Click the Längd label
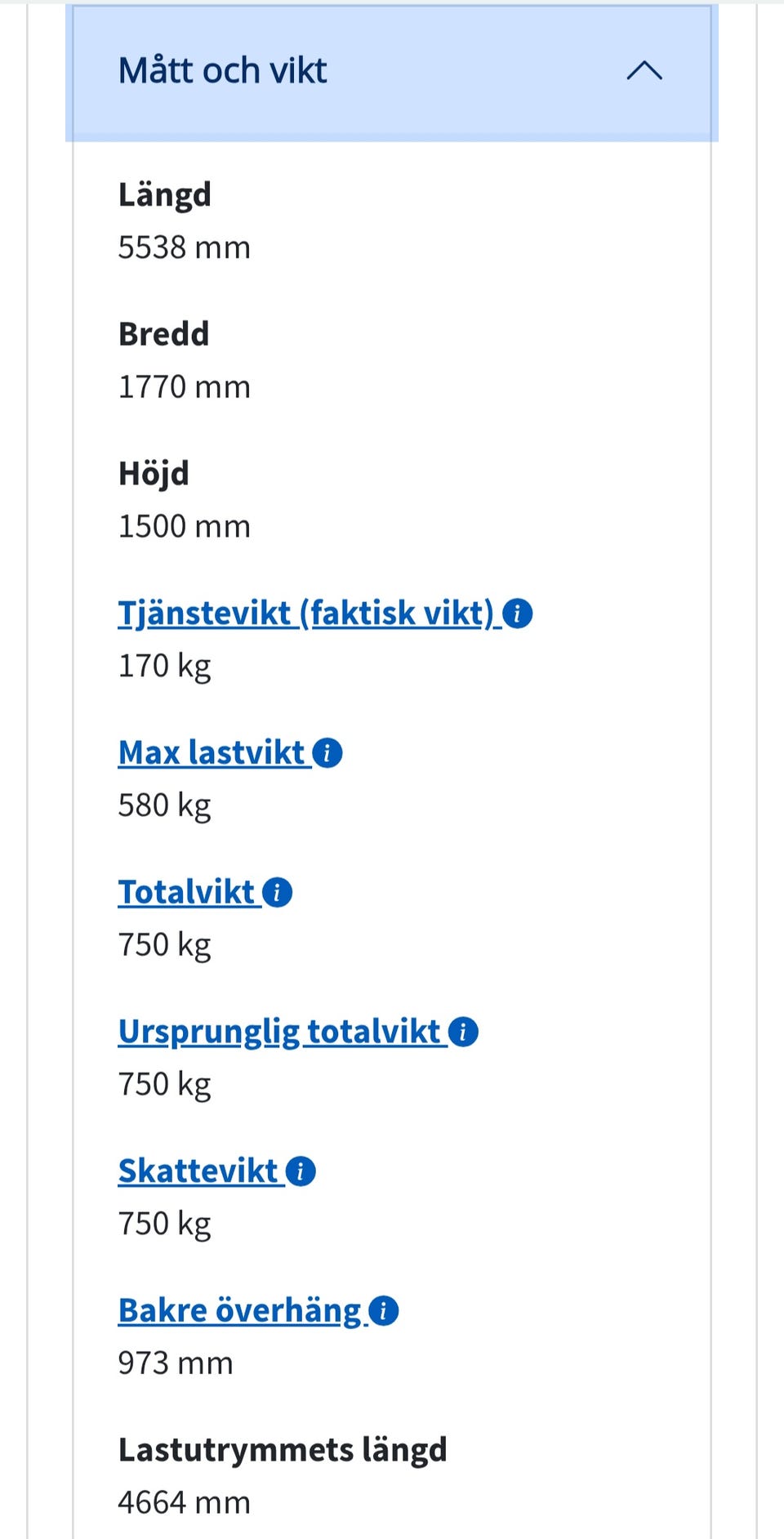 (165, 195)
